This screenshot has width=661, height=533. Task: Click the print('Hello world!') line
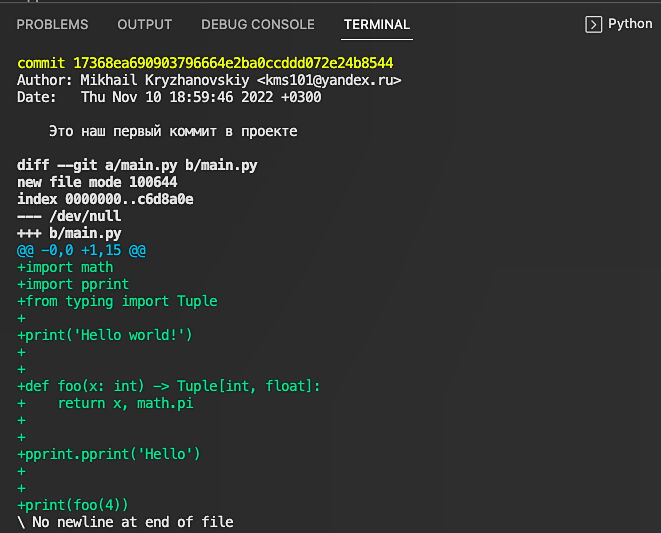[x=105, y=335]
